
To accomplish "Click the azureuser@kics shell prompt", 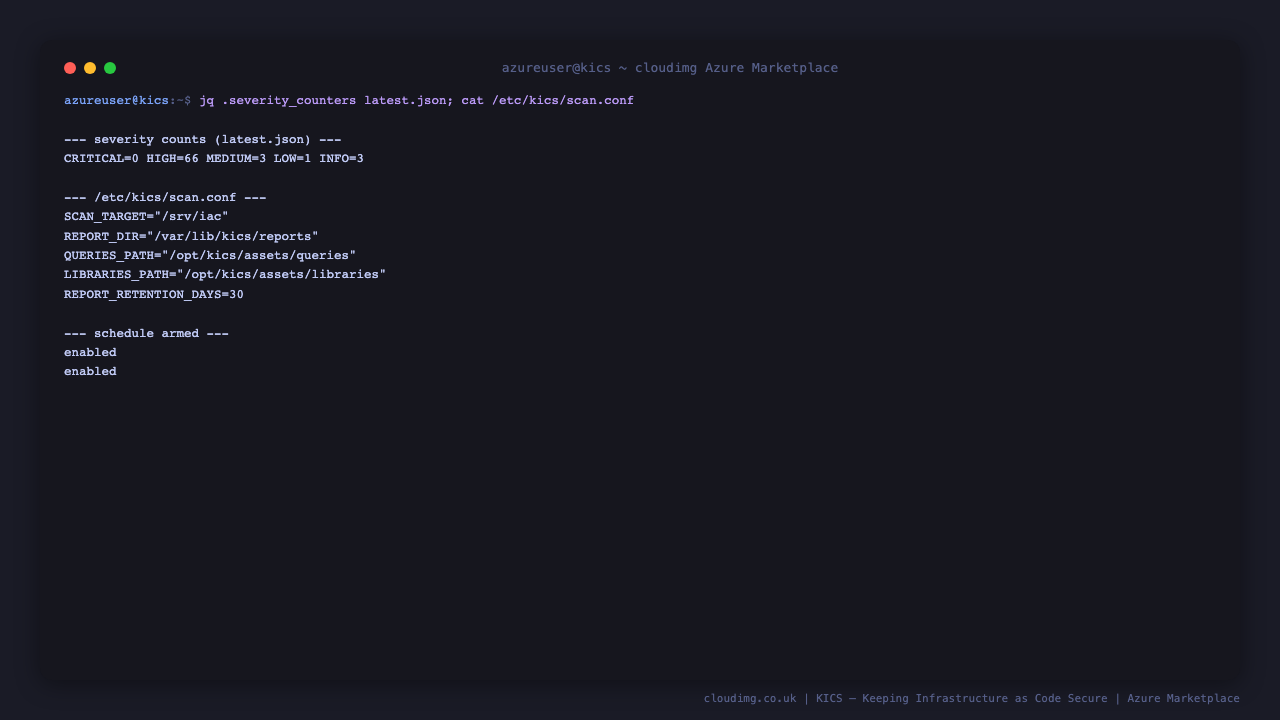I will (116, 101).
